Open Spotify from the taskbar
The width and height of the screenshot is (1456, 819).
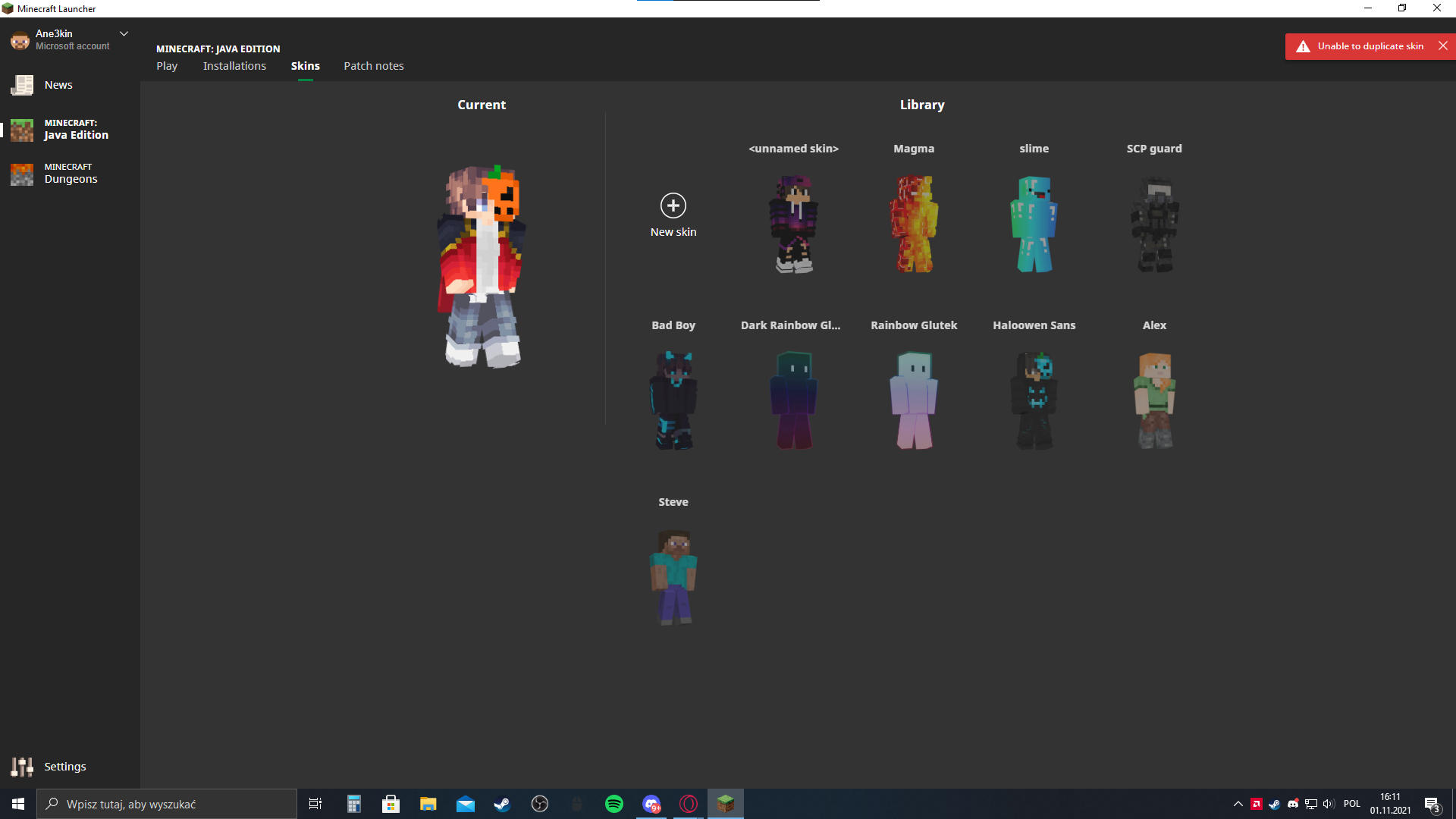pyautogui.click(x=613, y=804)
